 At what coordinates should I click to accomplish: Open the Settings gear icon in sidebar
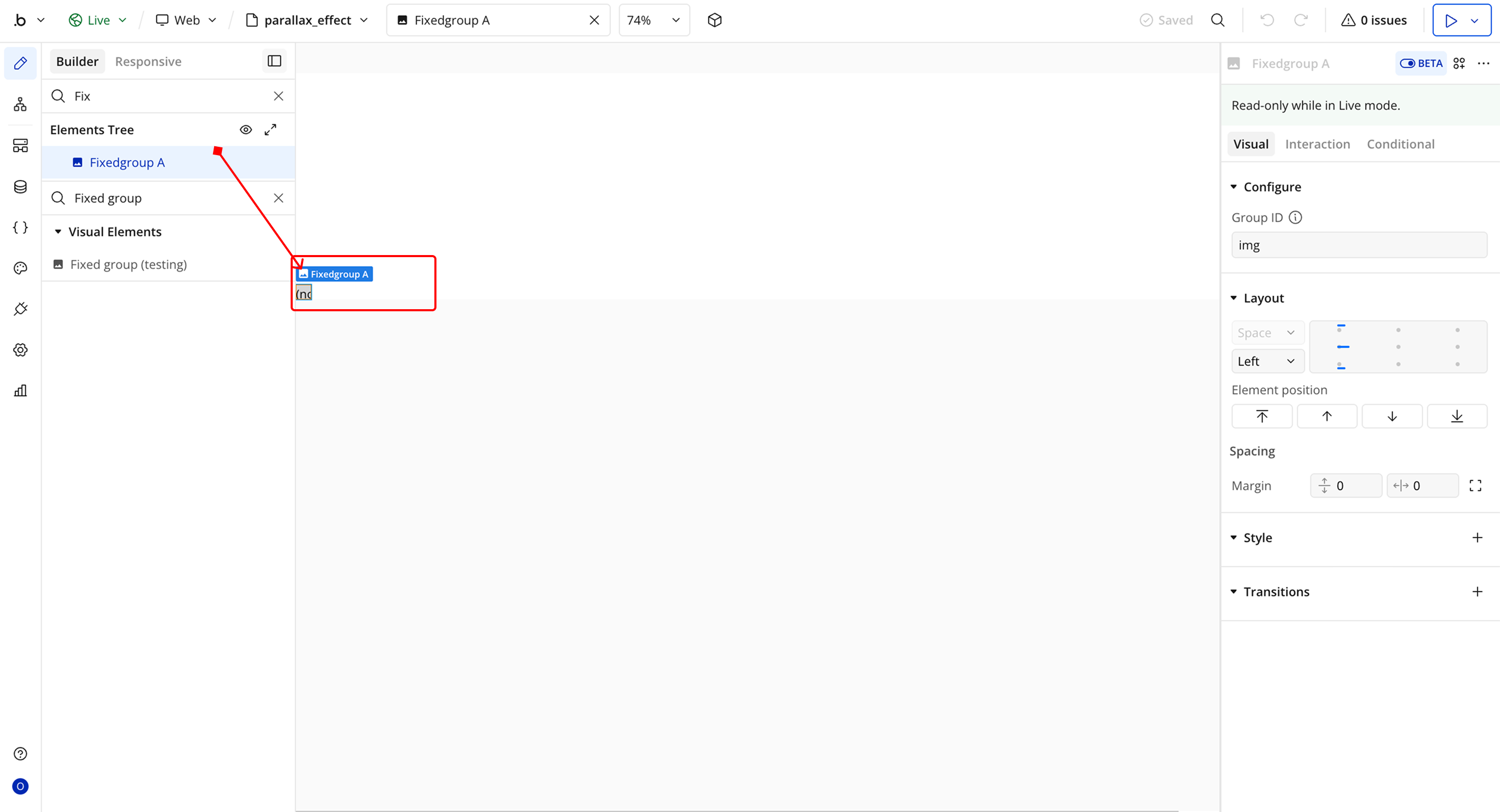[20, 350]
